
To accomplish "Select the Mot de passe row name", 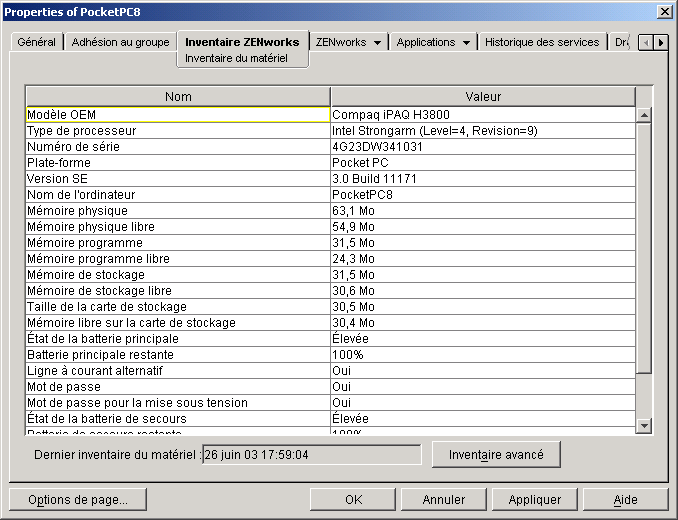I will tap(178, 386).
